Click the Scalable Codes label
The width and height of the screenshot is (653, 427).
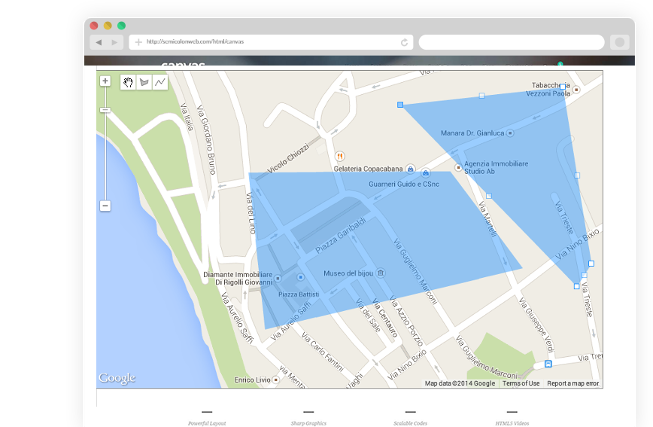(410, 423)
